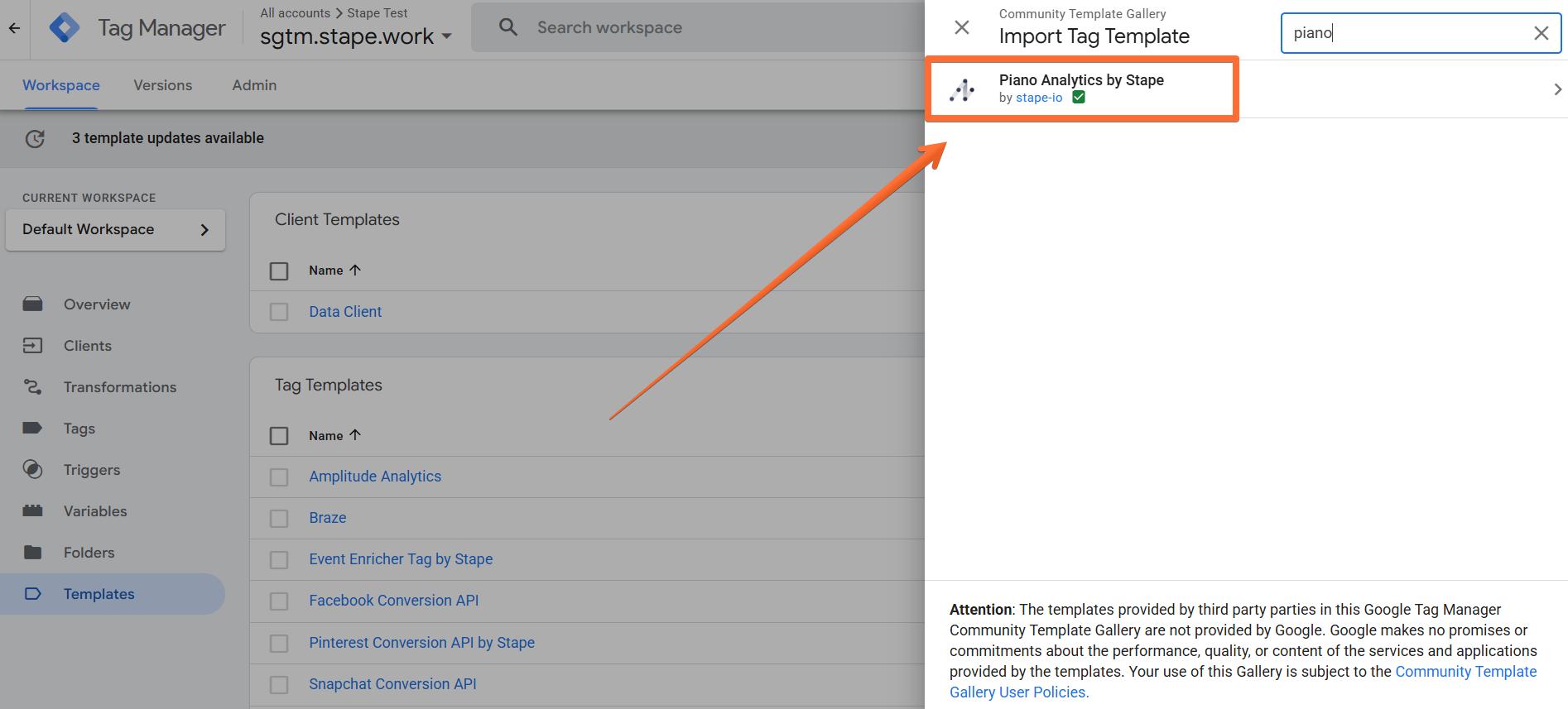This screenshot has width=1568, height=709.
Task: Click the 3 template updates available text
Action: point(168,138)
